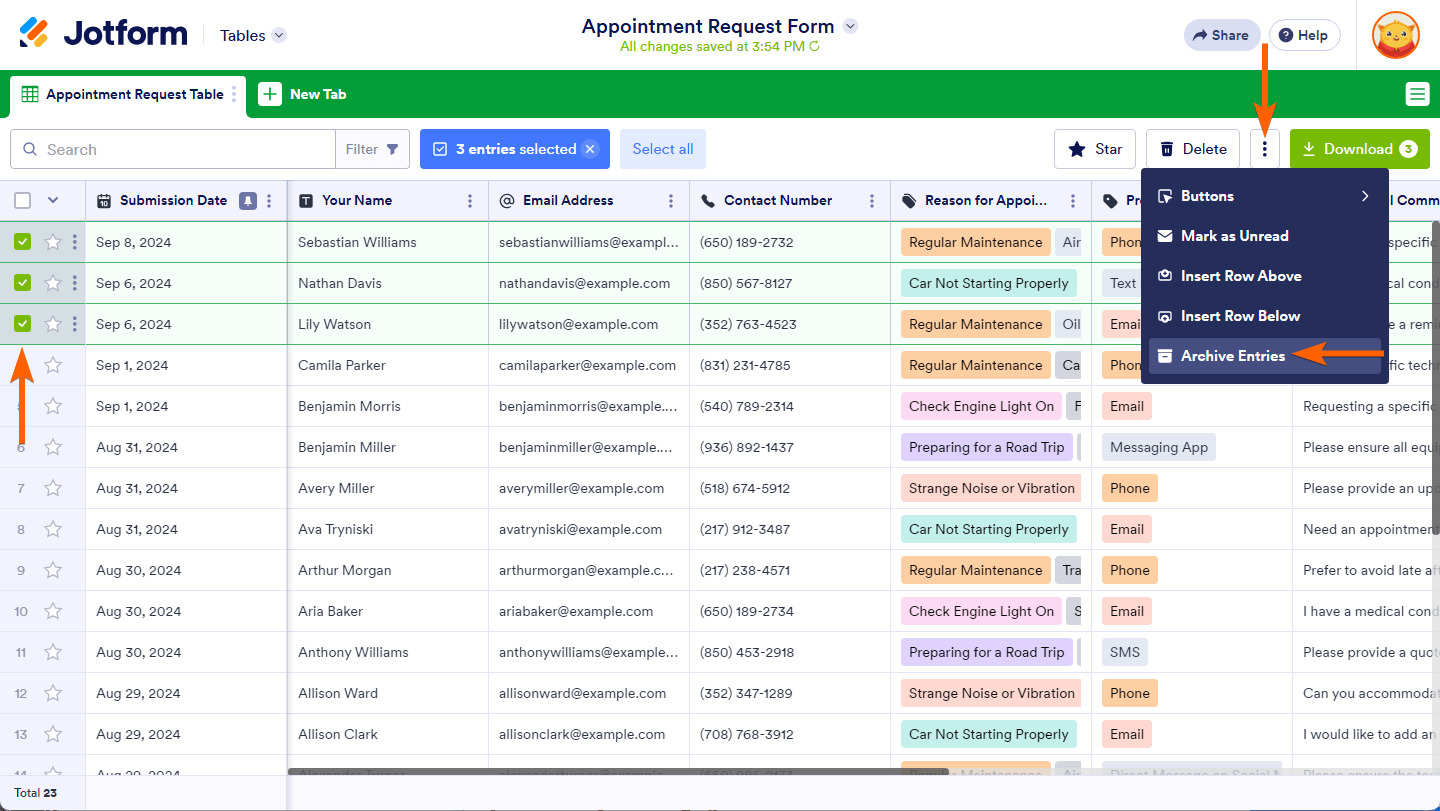This screenshot has height=811, width=1440.
Task: Open row menu dots for Sebastian Williams
Action: (x=75, y=242)
